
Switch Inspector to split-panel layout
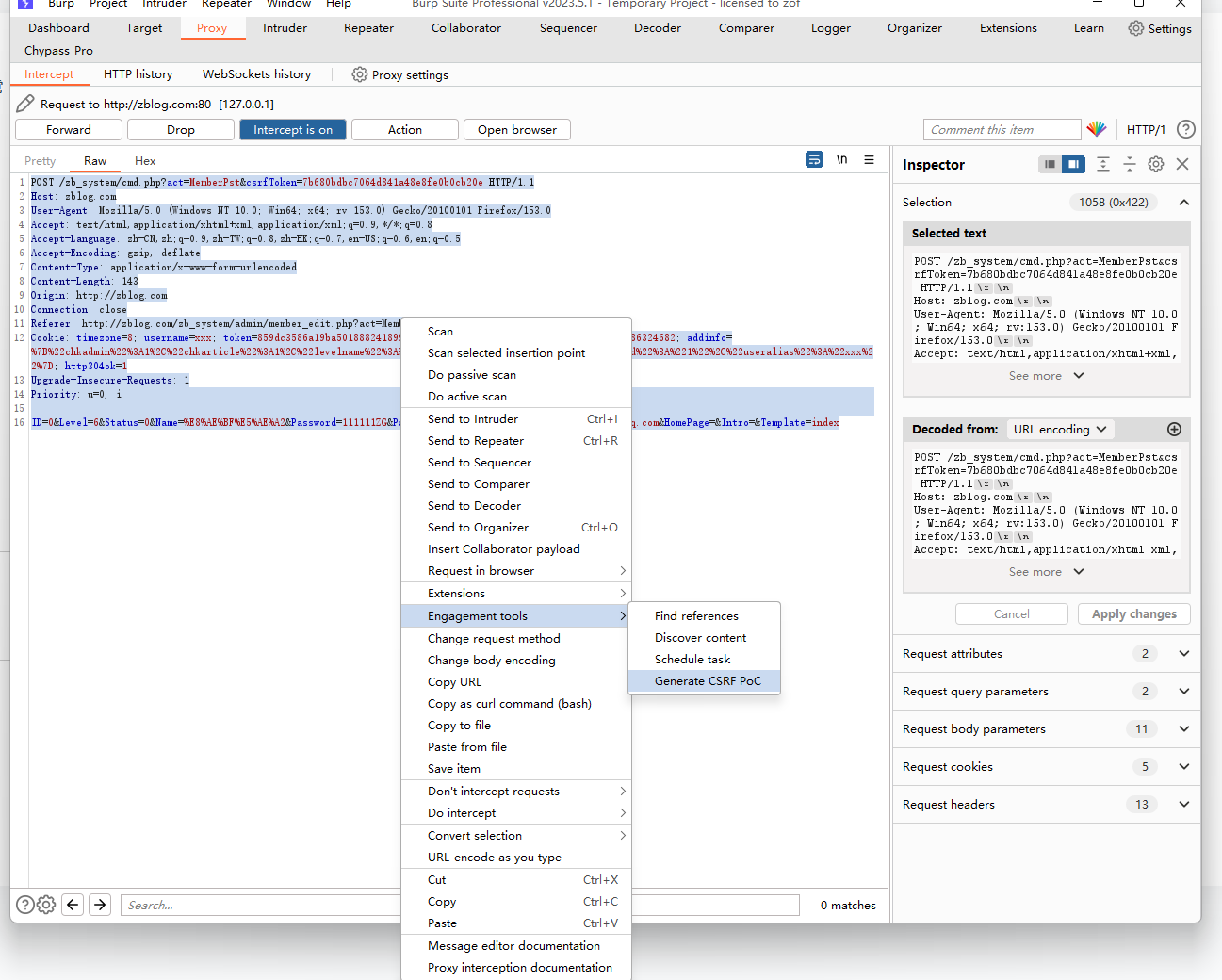[1073, 164]
